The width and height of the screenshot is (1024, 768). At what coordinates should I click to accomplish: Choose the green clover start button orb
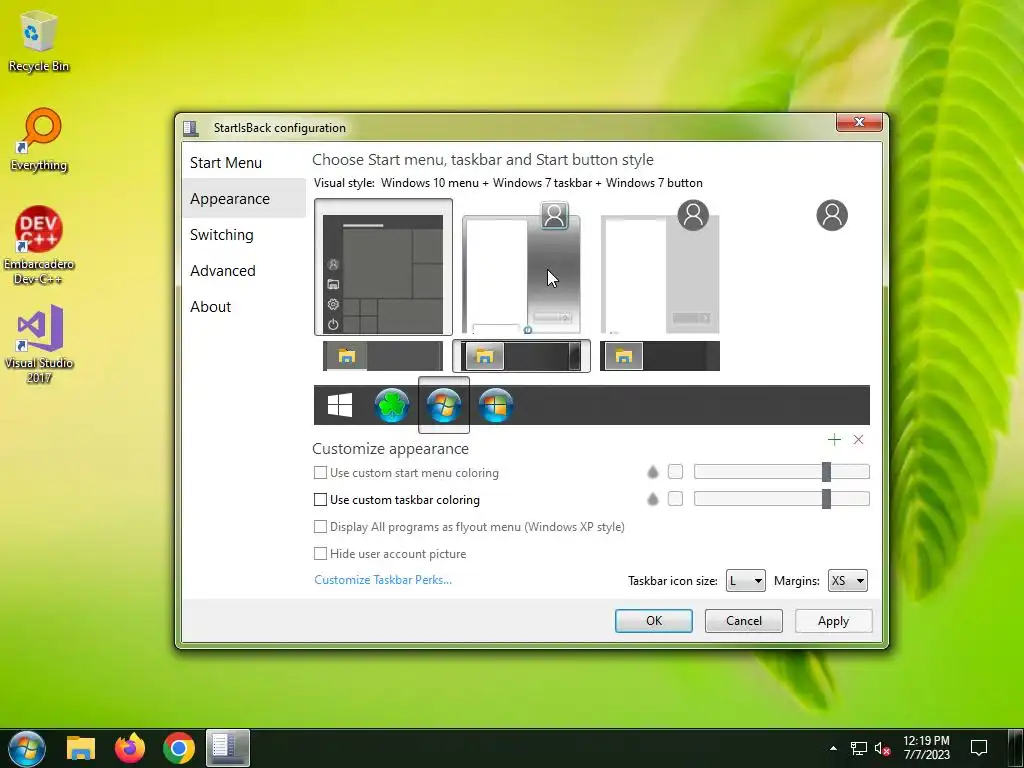392,405
